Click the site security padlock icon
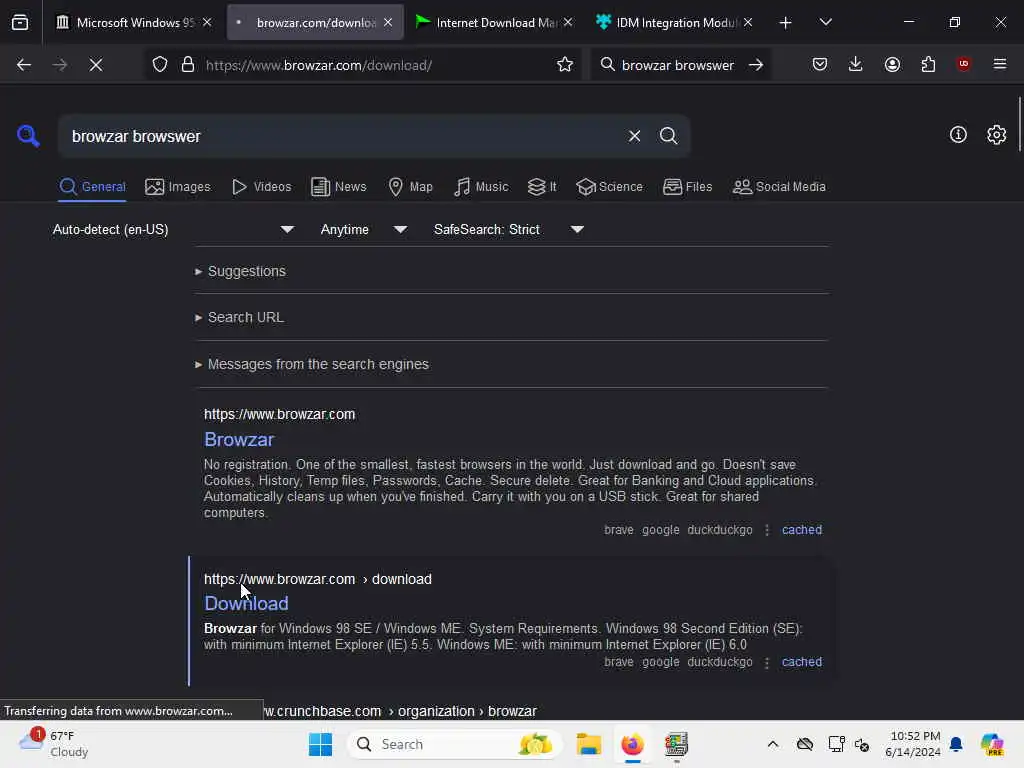Viewport: 1024px width, 768px height. click(188, 65)
